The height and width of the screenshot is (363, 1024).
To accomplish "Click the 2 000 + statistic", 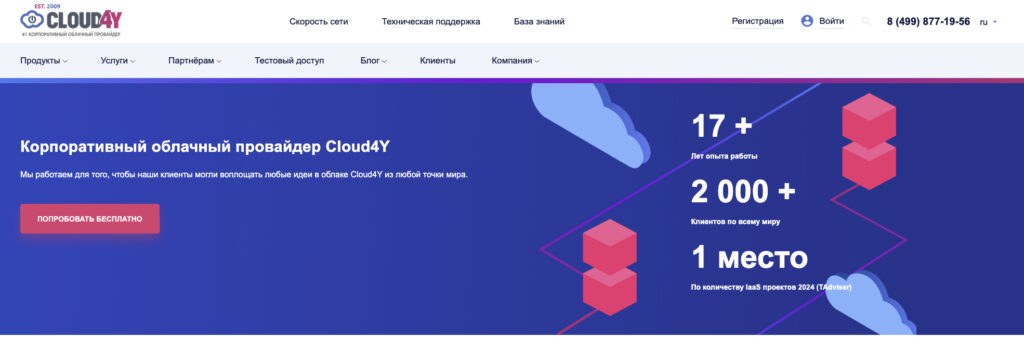I will pyautogui.click(x=743, y=191).
